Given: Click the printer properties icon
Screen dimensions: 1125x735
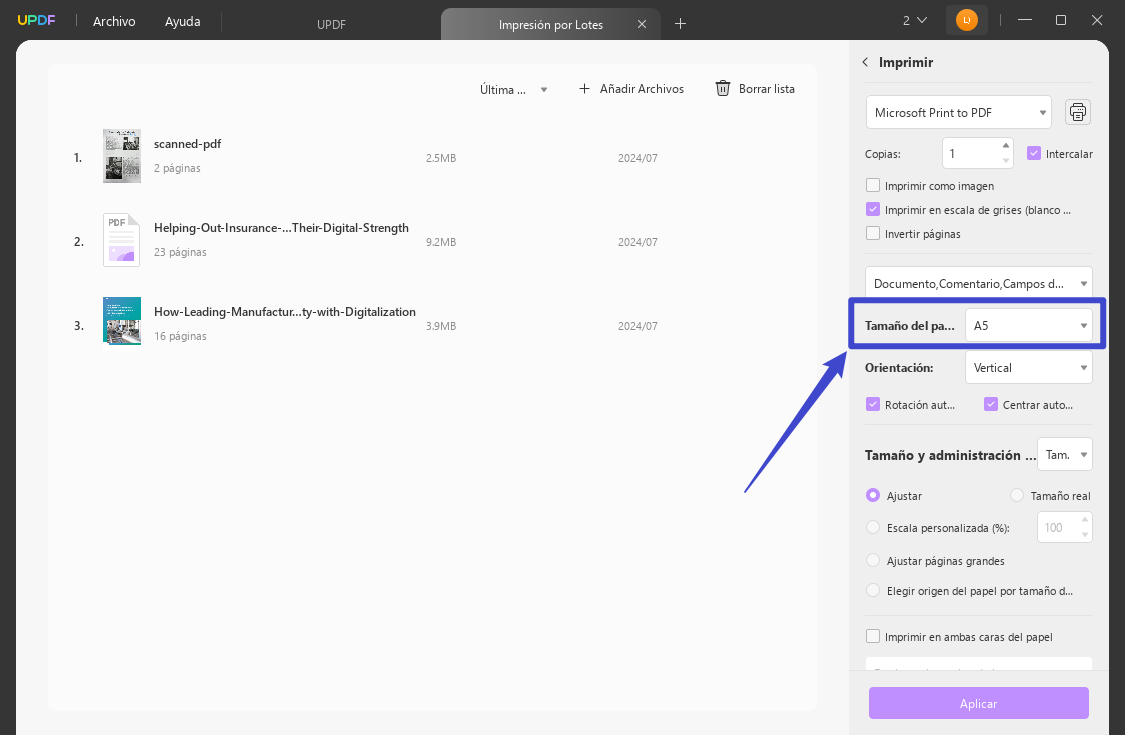Looking at the screenshot, I should [x=1077, y=112].
